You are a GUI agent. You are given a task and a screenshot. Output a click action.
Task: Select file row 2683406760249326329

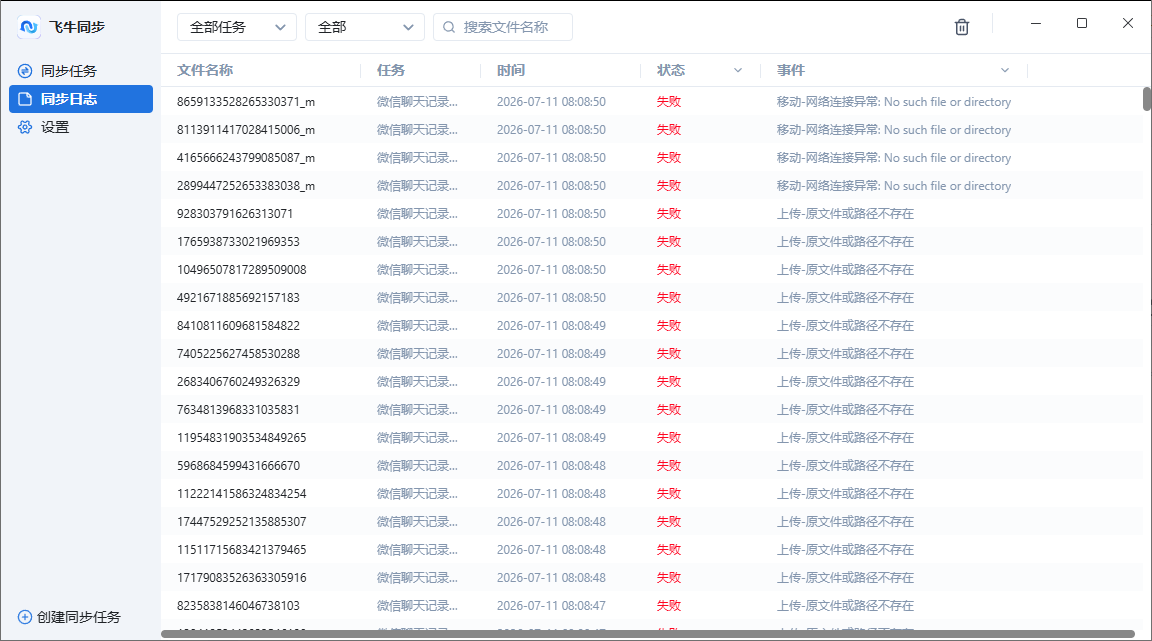[652, 382]
